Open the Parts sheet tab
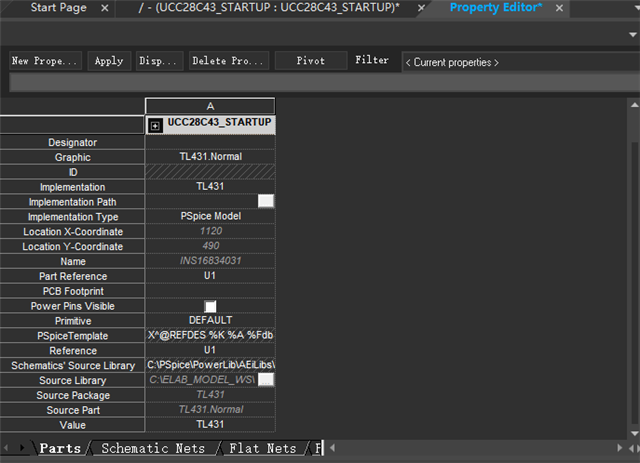 click(60, 448)
